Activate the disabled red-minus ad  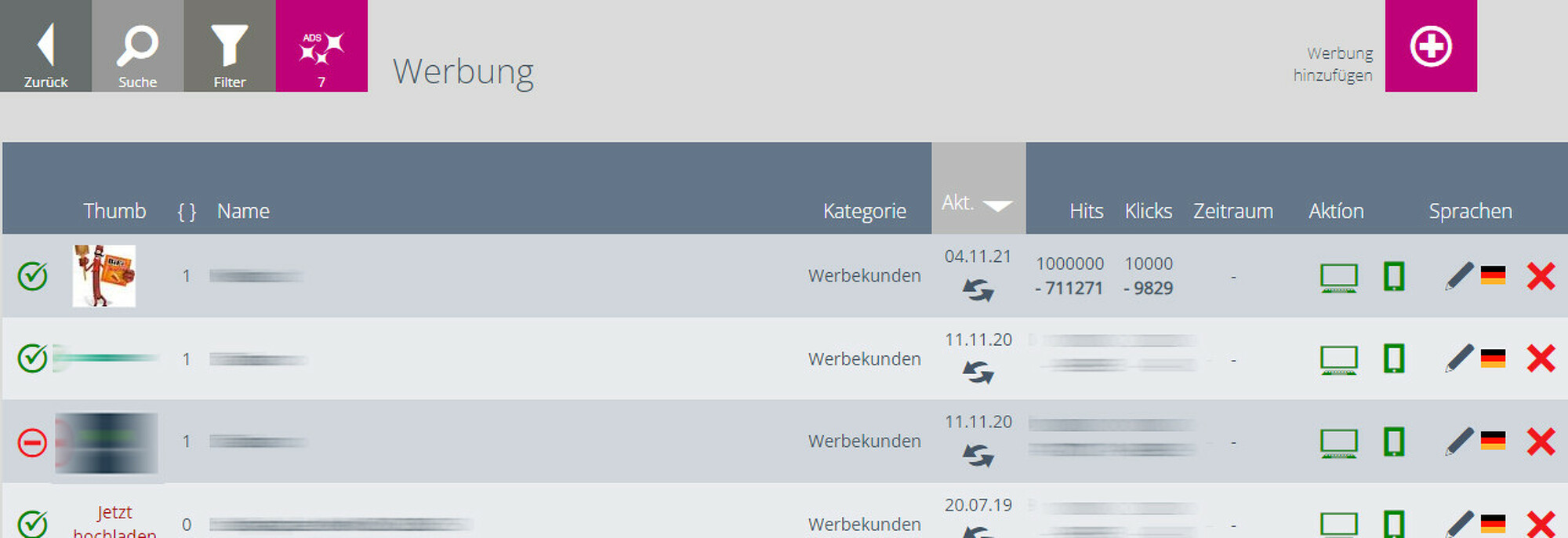click(x=32, y=442)
